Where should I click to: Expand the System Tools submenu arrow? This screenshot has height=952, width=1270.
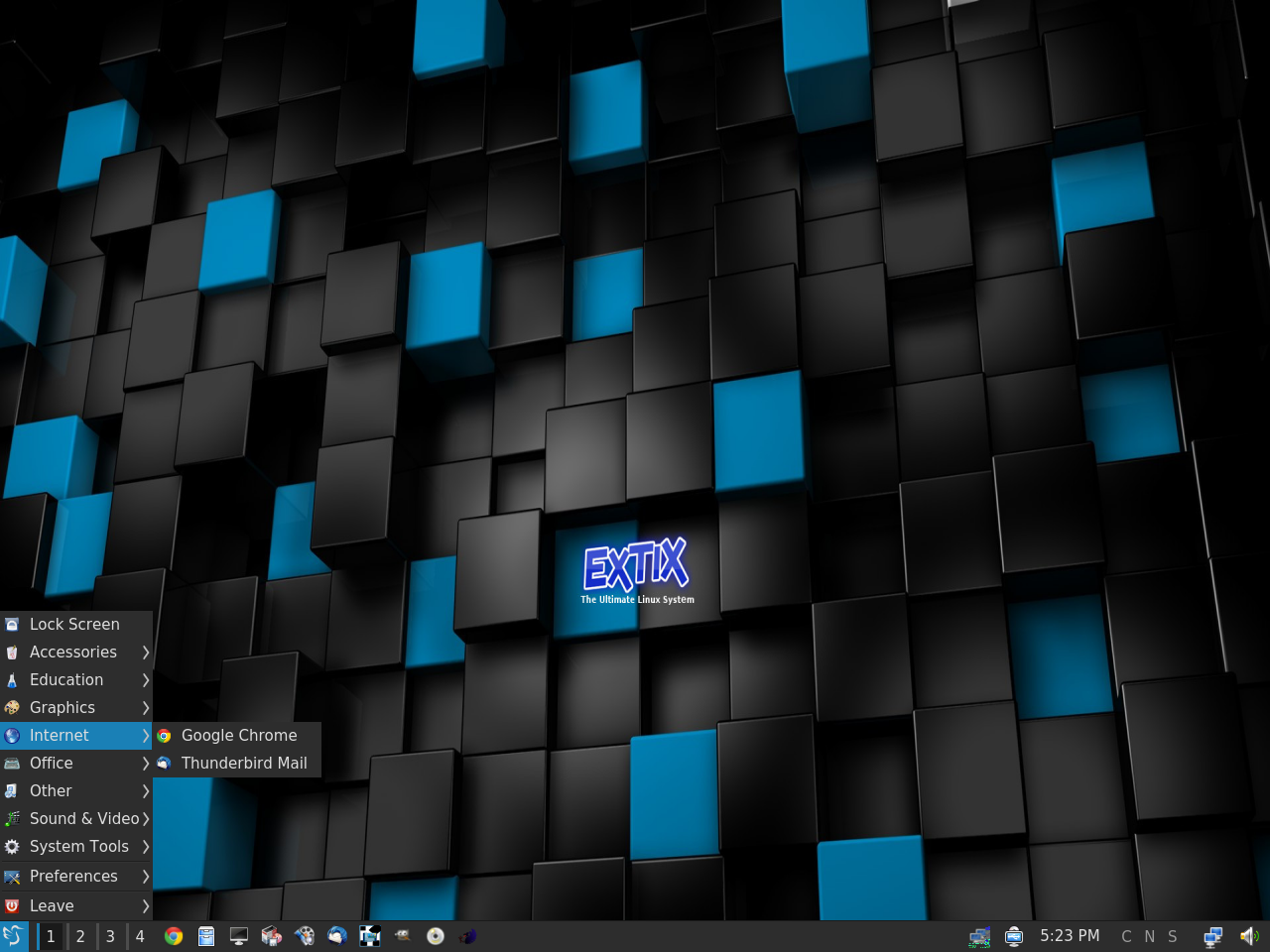tap(145, 847)
